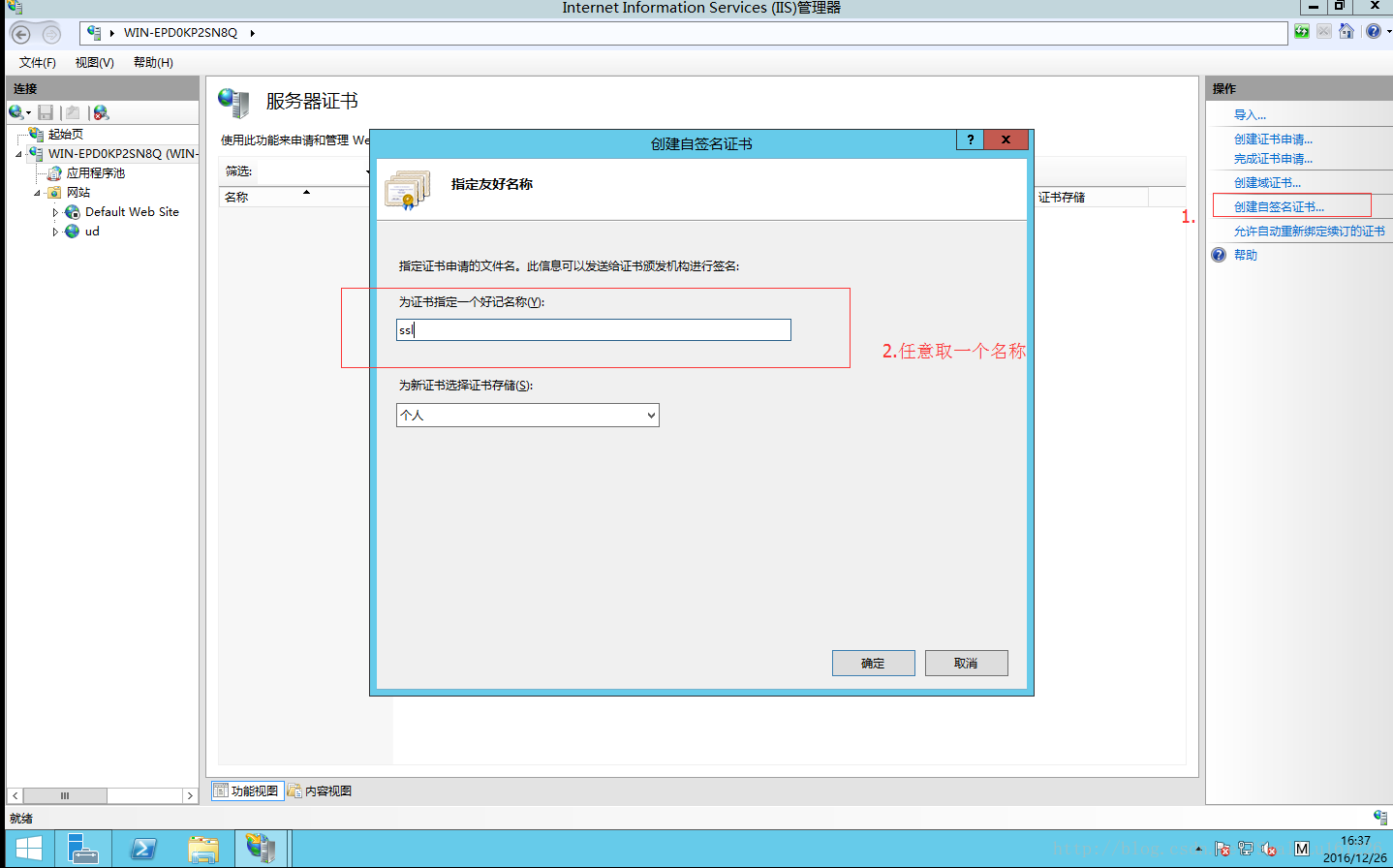This screenshot has height=868, width=1393.
Task: Select the ud site in the tree
Action: click(92, 232)
